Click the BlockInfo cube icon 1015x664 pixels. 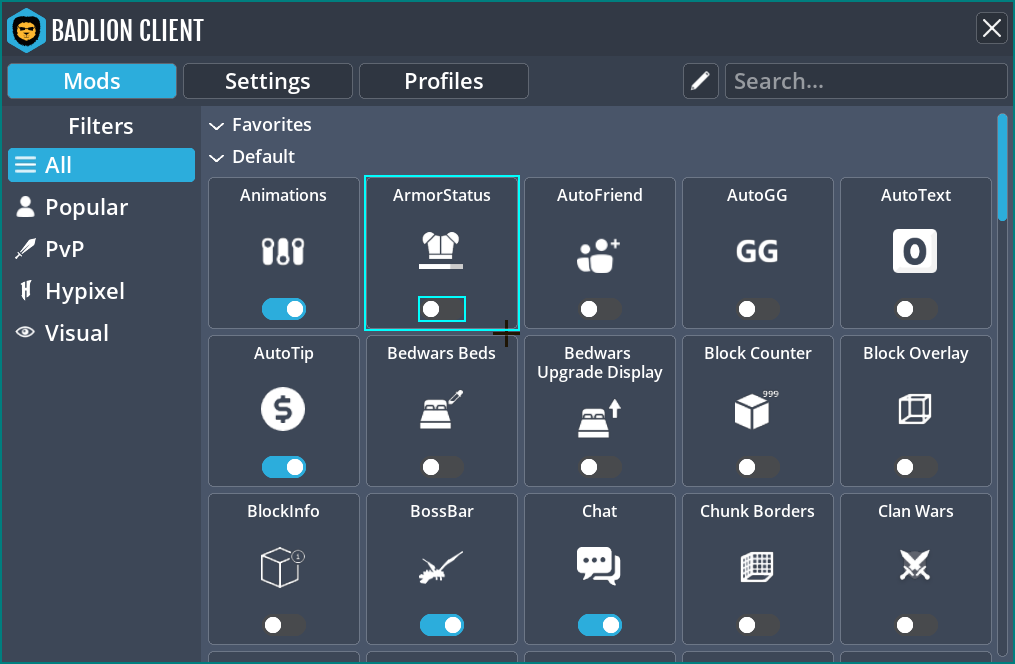point(282,567)
